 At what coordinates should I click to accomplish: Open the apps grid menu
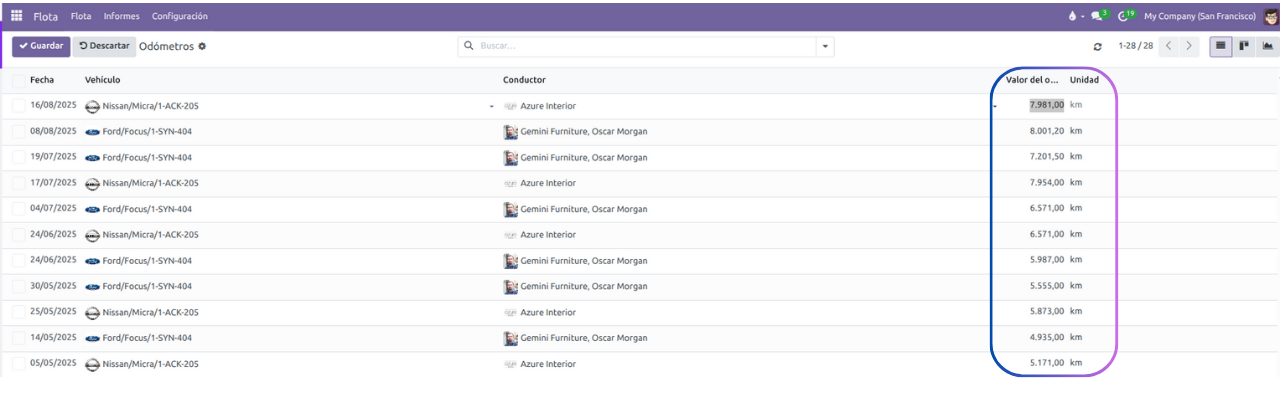tap(16, 16)
